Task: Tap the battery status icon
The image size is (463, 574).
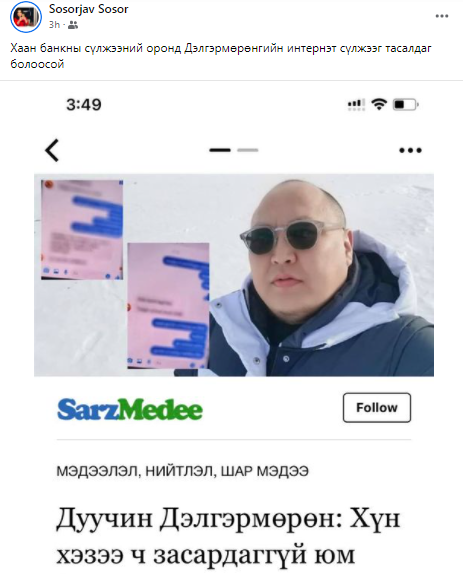Action: tap(406, 105)
